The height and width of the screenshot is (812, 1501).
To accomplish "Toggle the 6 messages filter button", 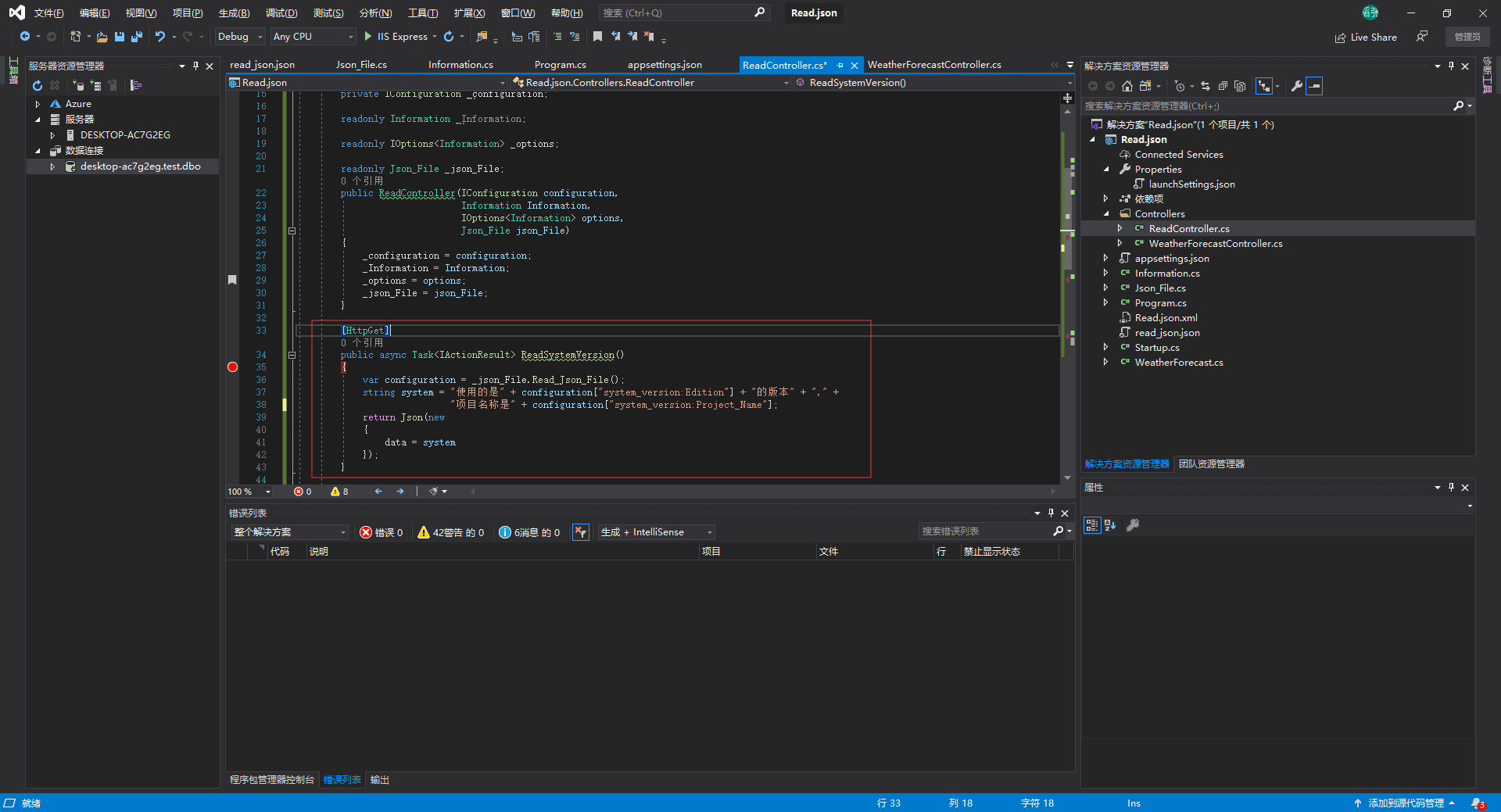I will pos(529,532).
